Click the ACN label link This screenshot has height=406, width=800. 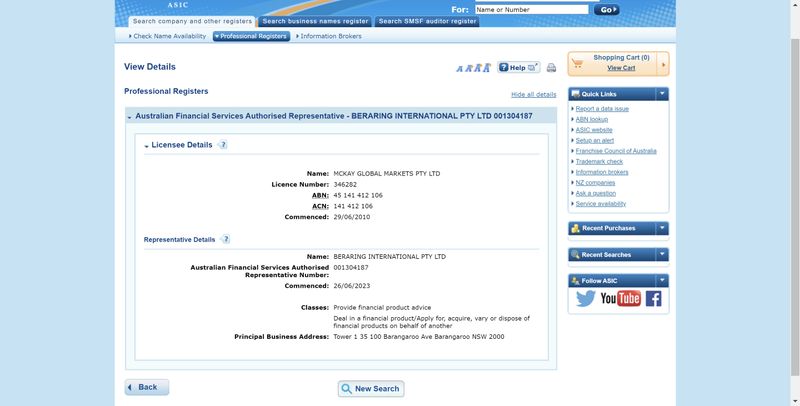320,206
